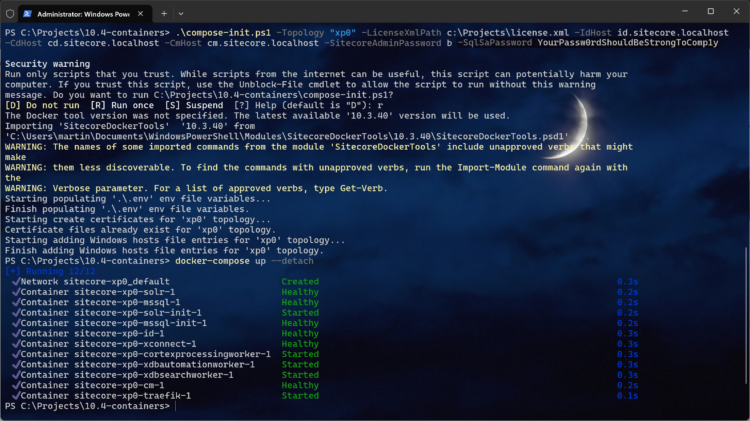Click the last PowerShell prompt line

[90, 407]
